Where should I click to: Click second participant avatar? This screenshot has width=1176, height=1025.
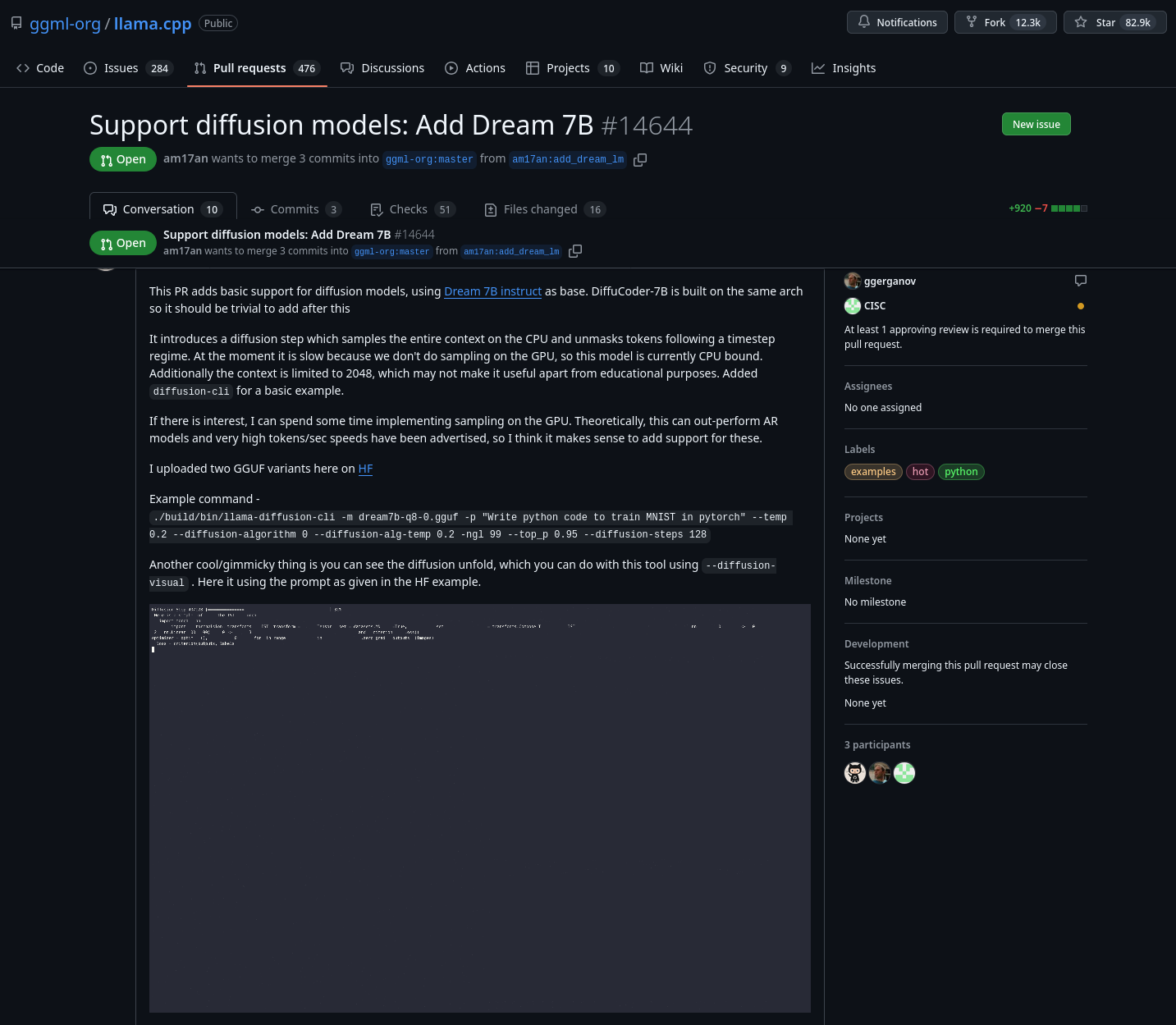[x=880, y=773]
